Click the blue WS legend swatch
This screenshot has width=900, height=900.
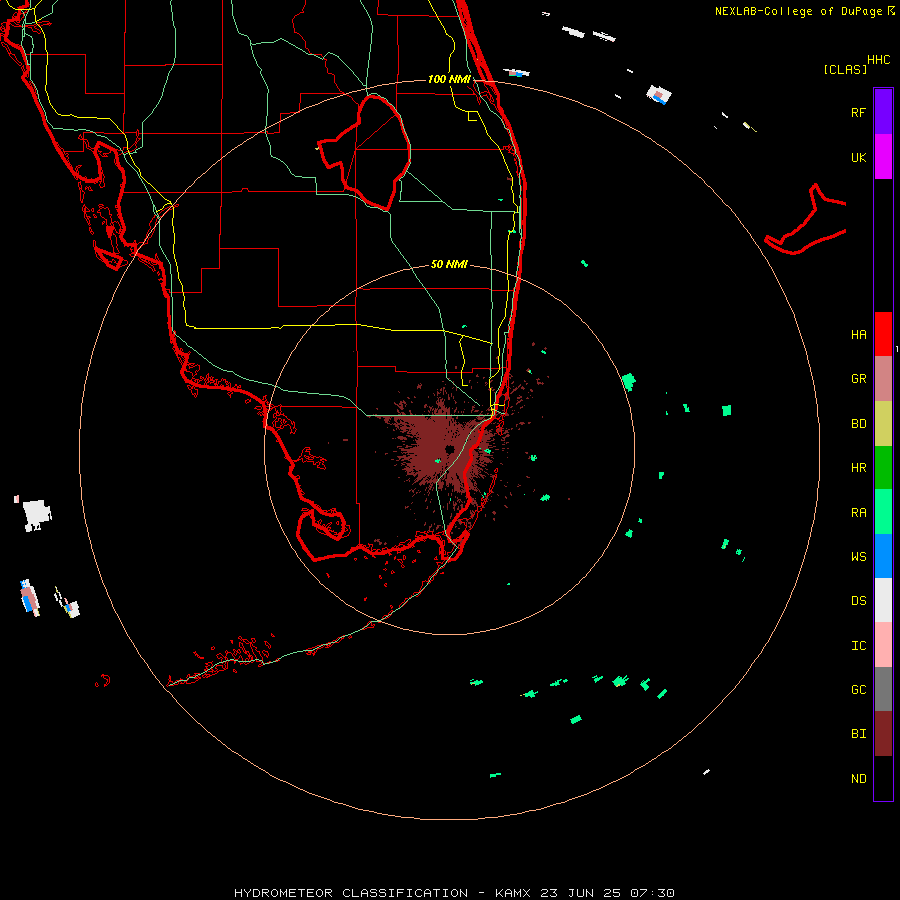tap(883, 556)
